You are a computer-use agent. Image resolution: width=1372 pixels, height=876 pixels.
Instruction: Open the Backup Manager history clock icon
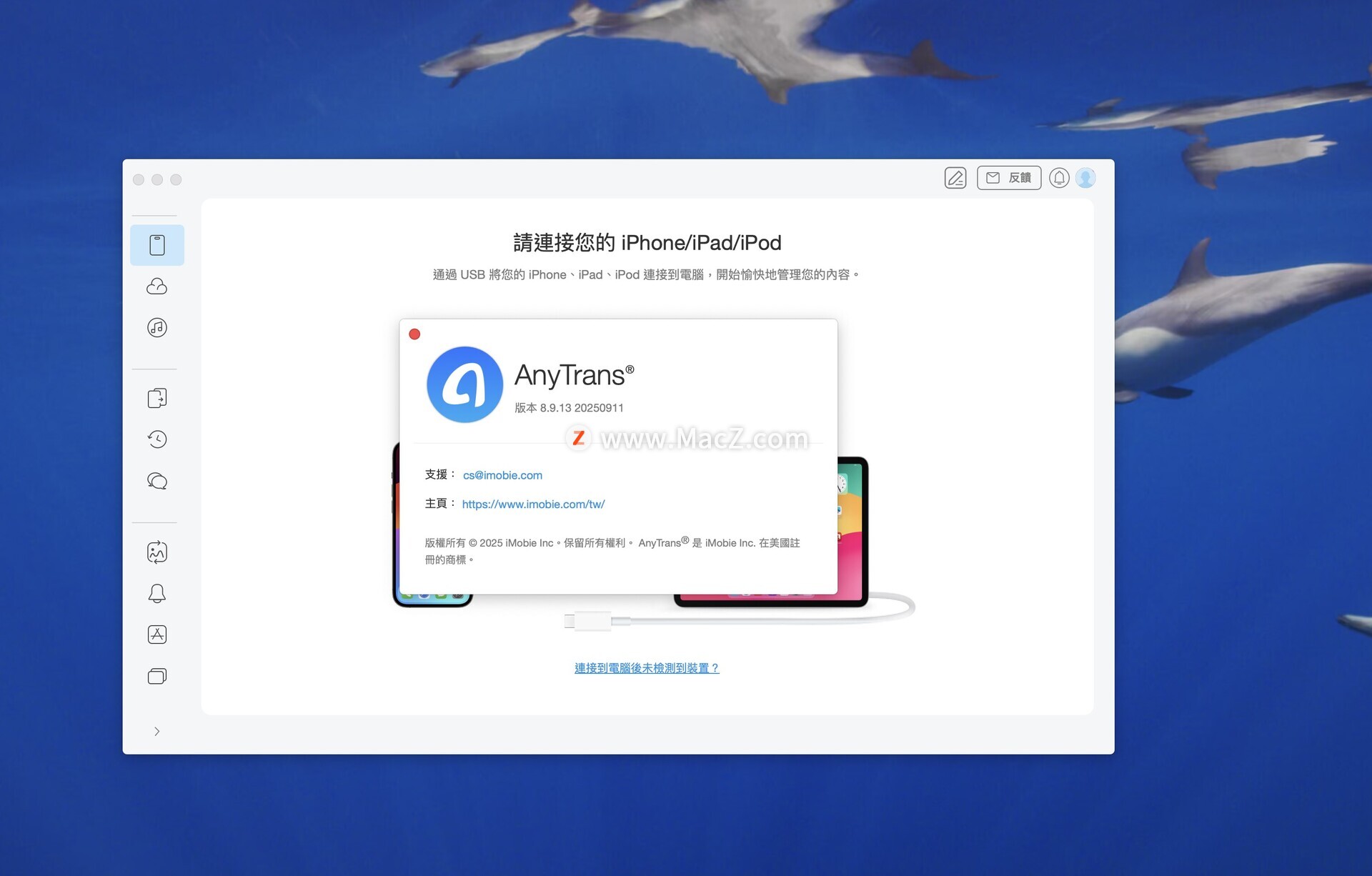click(x=157, y=439)
